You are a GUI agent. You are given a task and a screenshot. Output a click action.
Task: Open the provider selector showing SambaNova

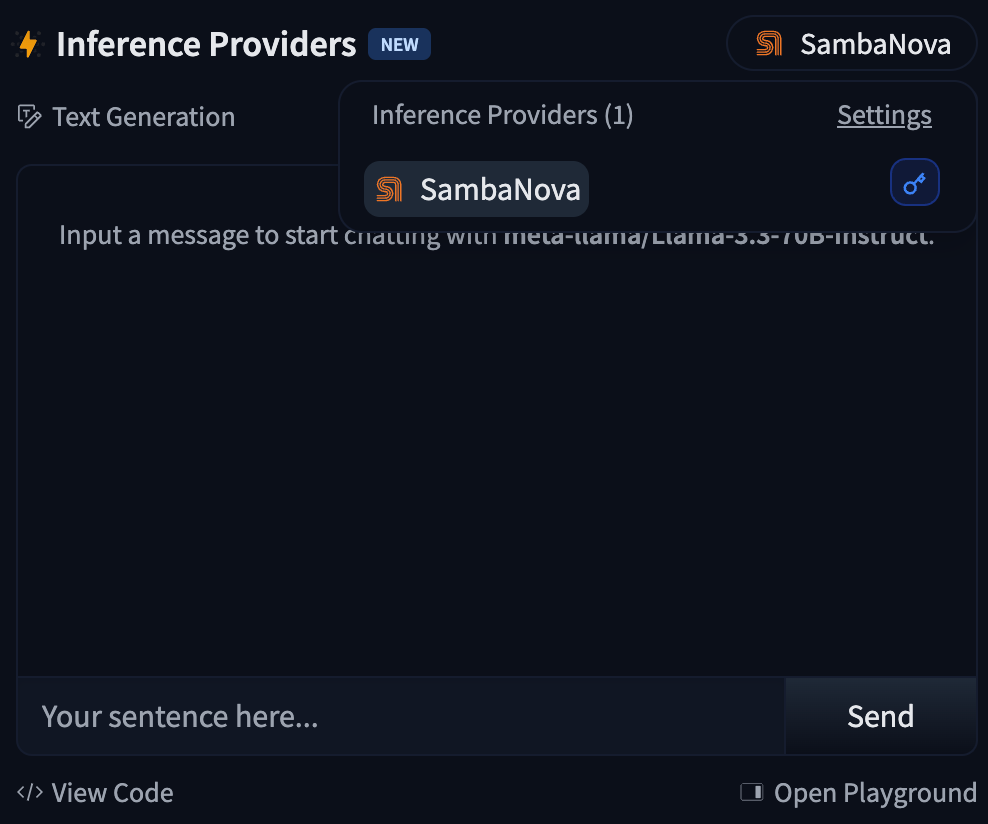(851, 43)
